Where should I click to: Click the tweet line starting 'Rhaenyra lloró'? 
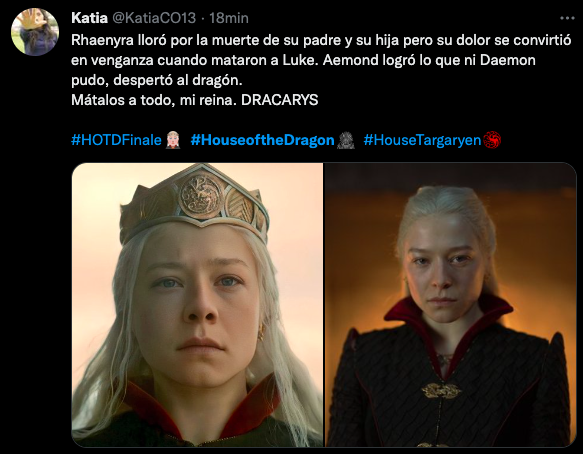(x=321, y=40)
